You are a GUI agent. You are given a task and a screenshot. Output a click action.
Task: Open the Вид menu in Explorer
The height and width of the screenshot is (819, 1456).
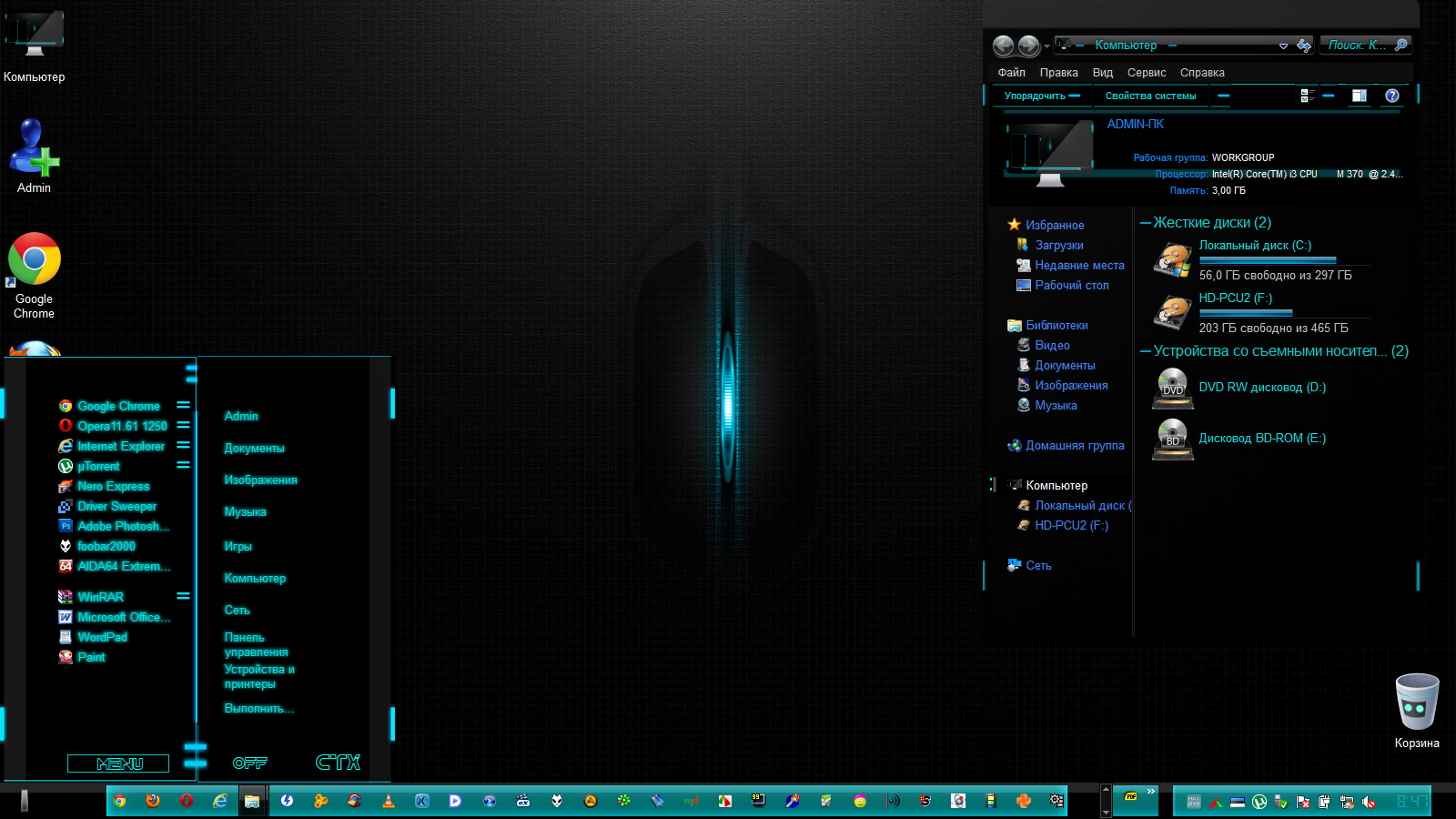[x=1102, y=73]
